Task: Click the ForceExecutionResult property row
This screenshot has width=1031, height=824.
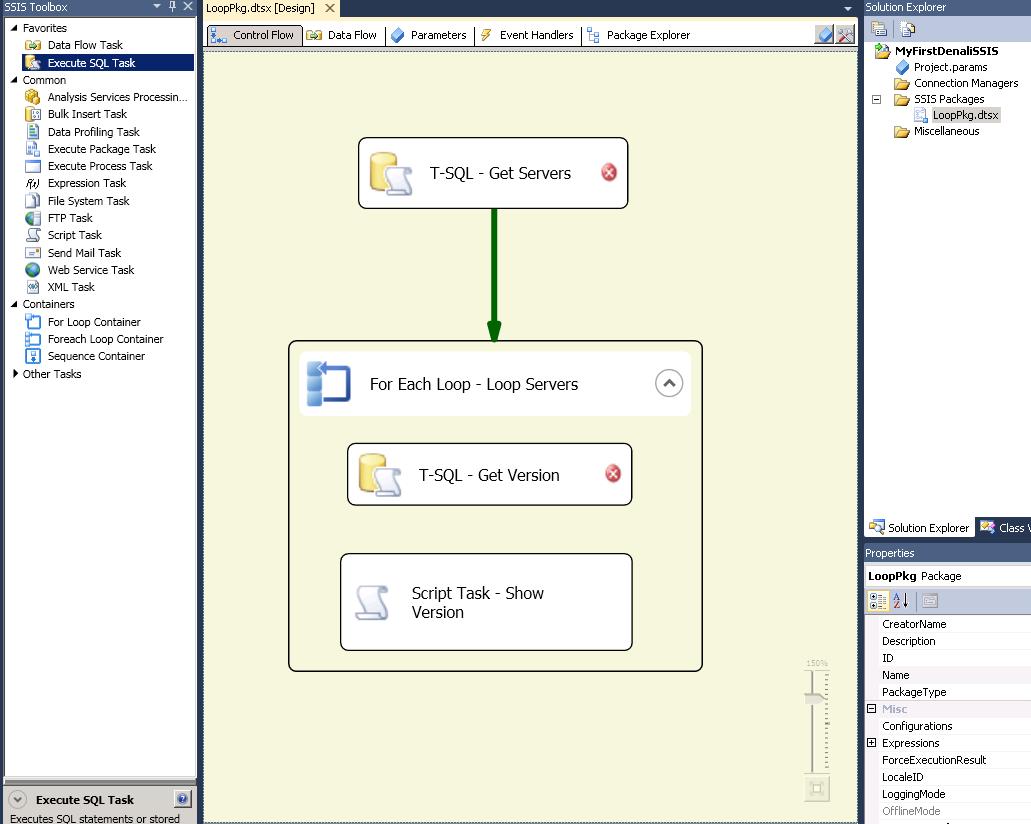Action: (948, 760)
